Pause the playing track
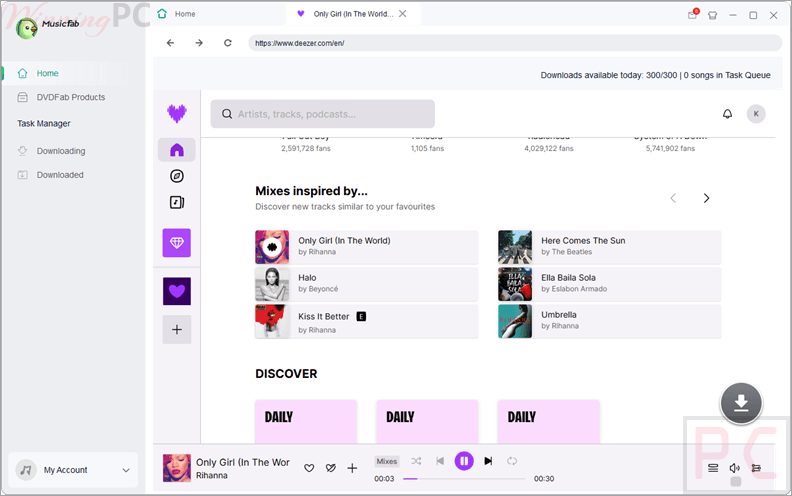Screen dimensions: 792x496 click(x=464, y=461)
